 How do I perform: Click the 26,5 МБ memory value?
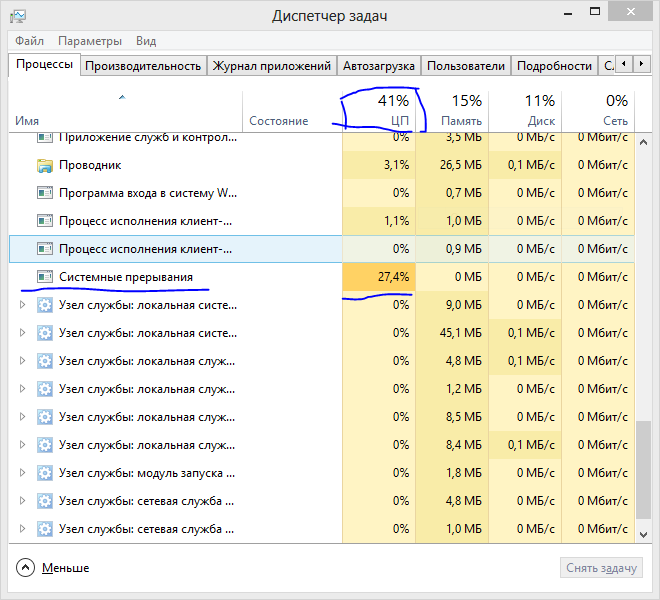tap(460, 165)
